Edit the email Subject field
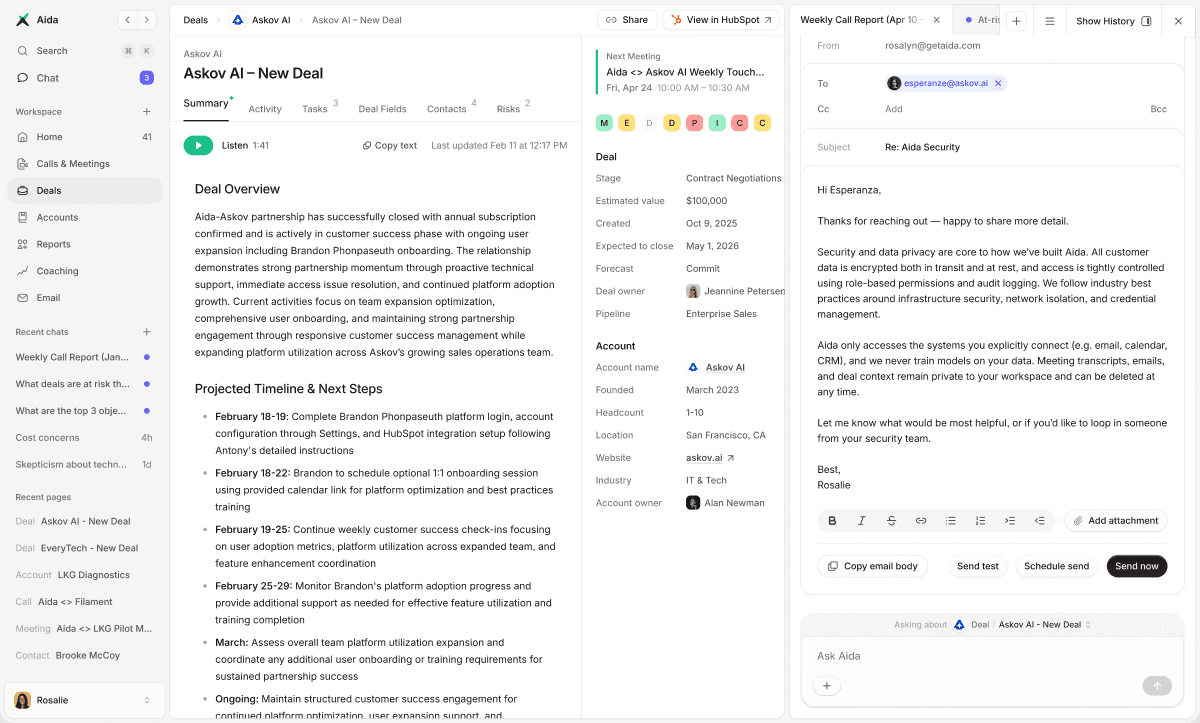The image size is (1200, 723). point(992,147)
